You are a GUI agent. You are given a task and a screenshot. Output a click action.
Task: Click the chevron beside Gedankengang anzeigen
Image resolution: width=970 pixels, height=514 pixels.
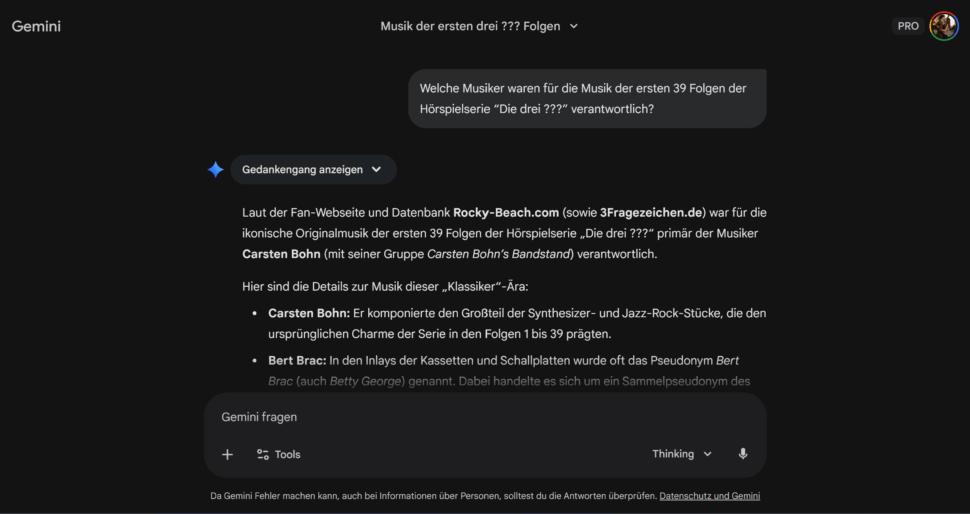coord(376,170)
